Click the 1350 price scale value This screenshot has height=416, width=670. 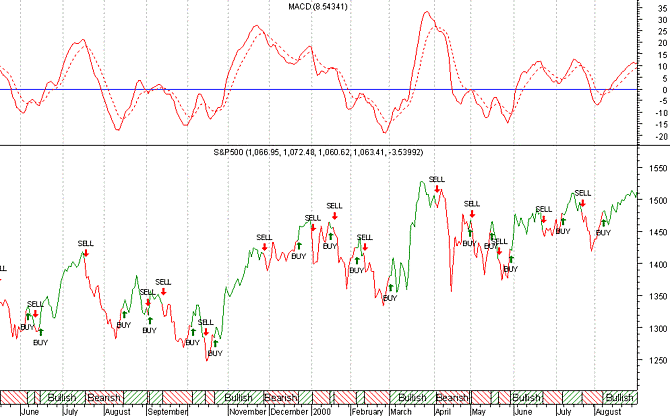658,296
